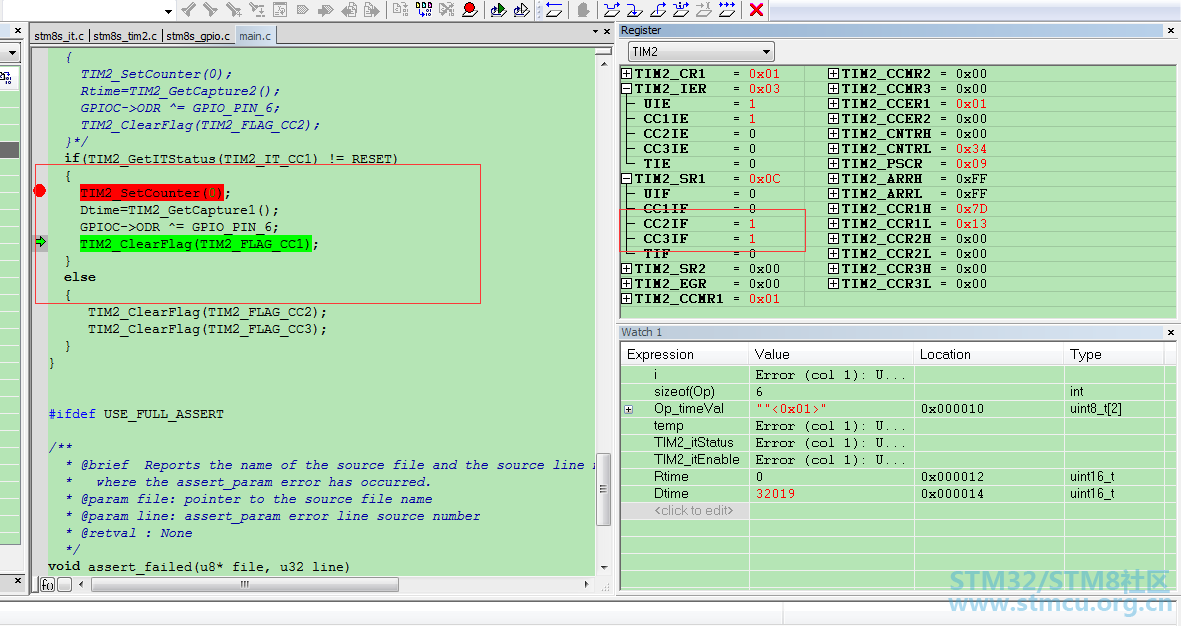Click the Value column header in Watch 1
This screenshot has height=626, width=1181.
point(832,354)
